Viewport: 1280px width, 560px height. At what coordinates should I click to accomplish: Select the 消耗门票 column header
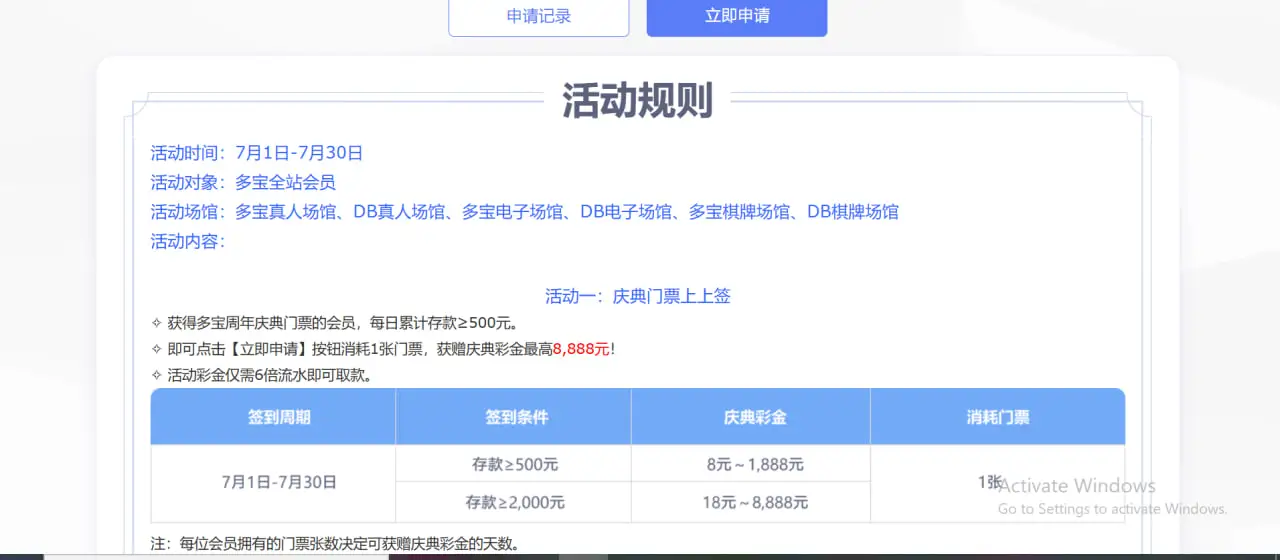click(997, 417)
